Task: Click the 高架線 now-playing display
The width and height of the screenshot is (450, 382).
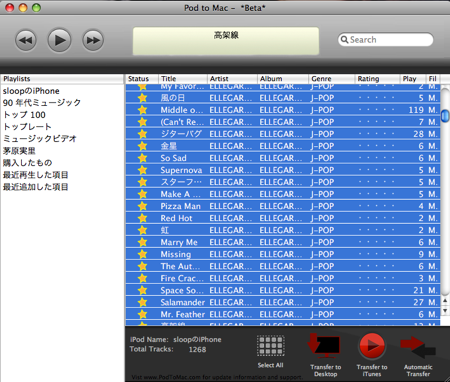Action: [226, 41]
